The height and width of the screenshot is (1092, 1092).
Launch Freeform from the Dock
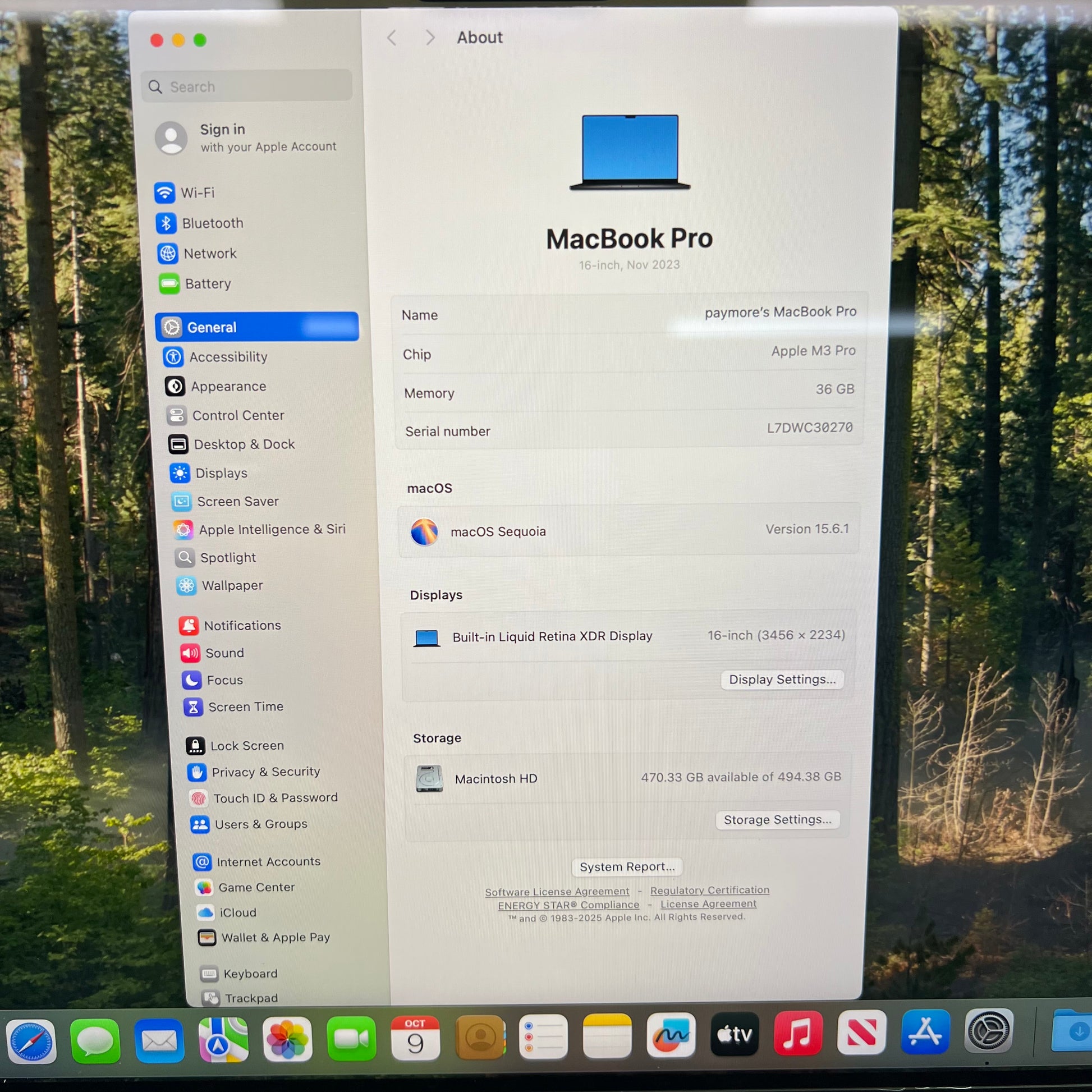point(671,1035)
